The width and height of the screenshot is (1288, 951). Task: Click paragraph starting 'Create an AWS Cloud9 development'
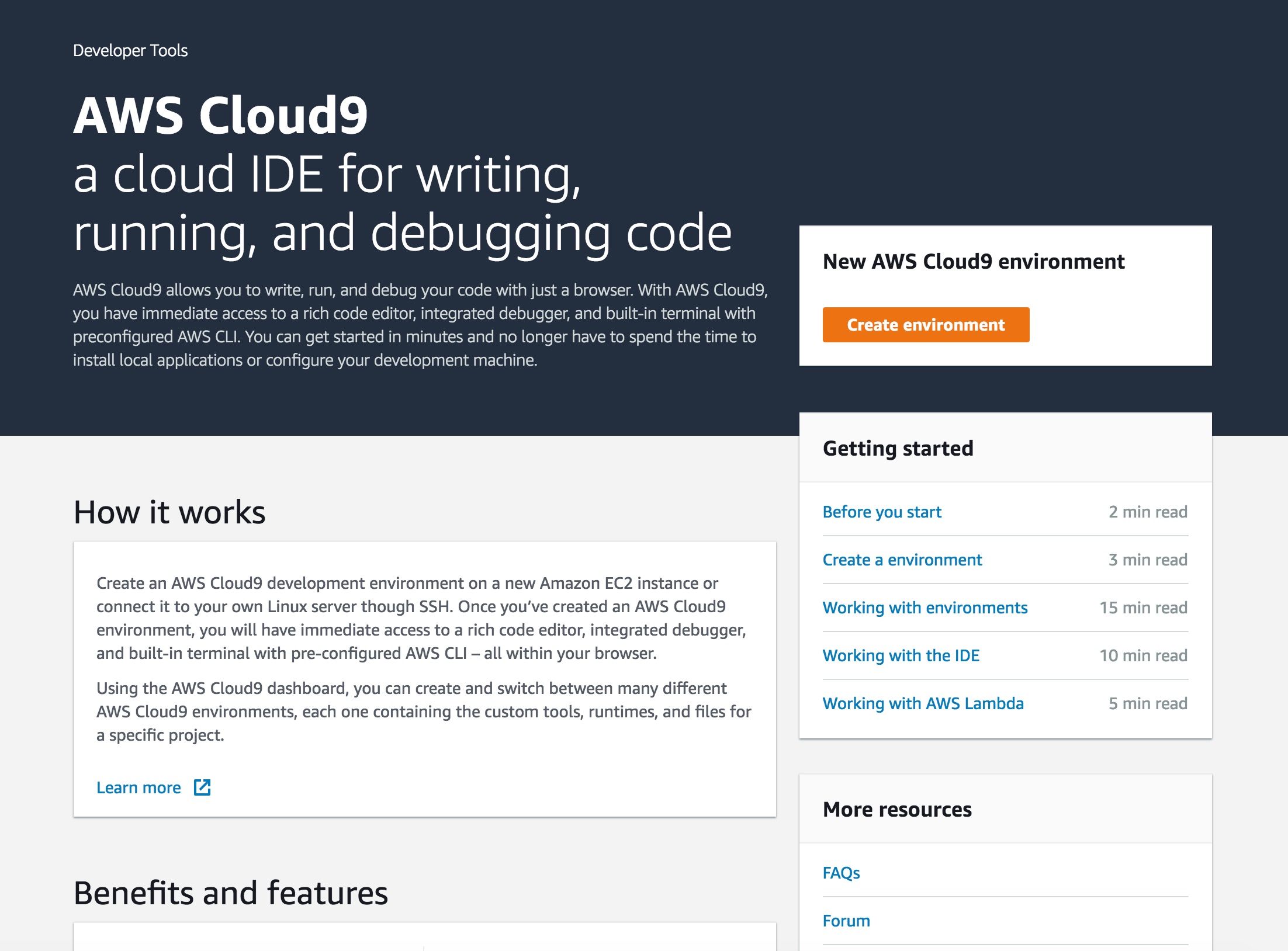click(x=421, y=618)
